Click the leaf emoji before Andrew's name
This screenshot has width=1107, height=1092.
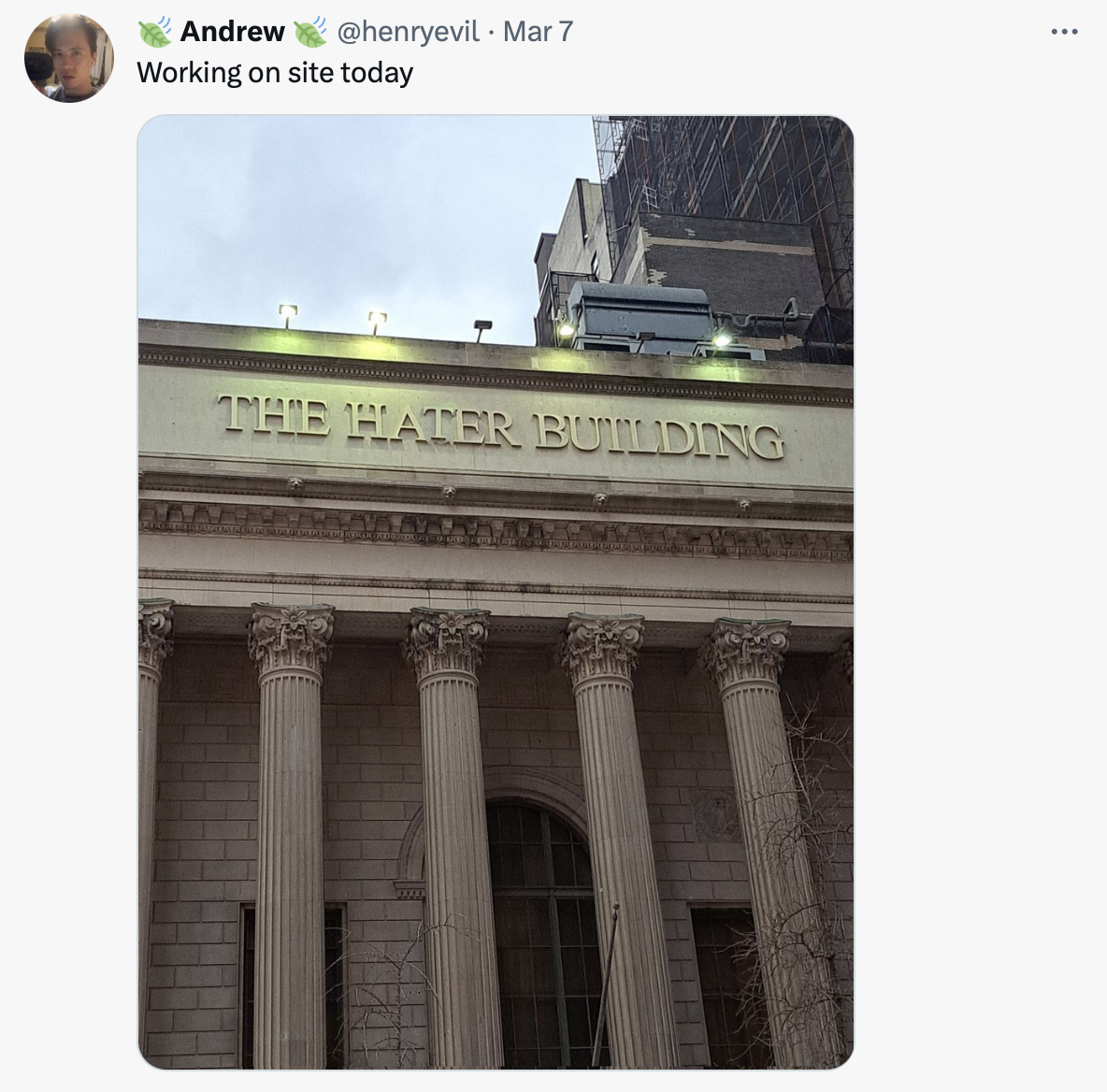click(x=154, y=32)
